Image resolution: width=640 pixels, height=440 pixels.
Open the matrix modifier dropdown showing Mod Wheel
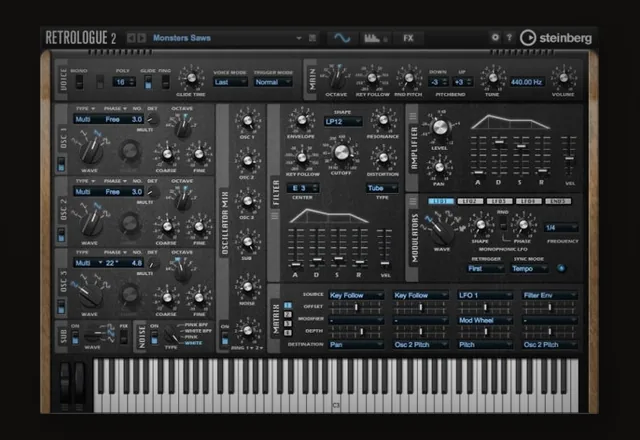click(x=484, y=320)
